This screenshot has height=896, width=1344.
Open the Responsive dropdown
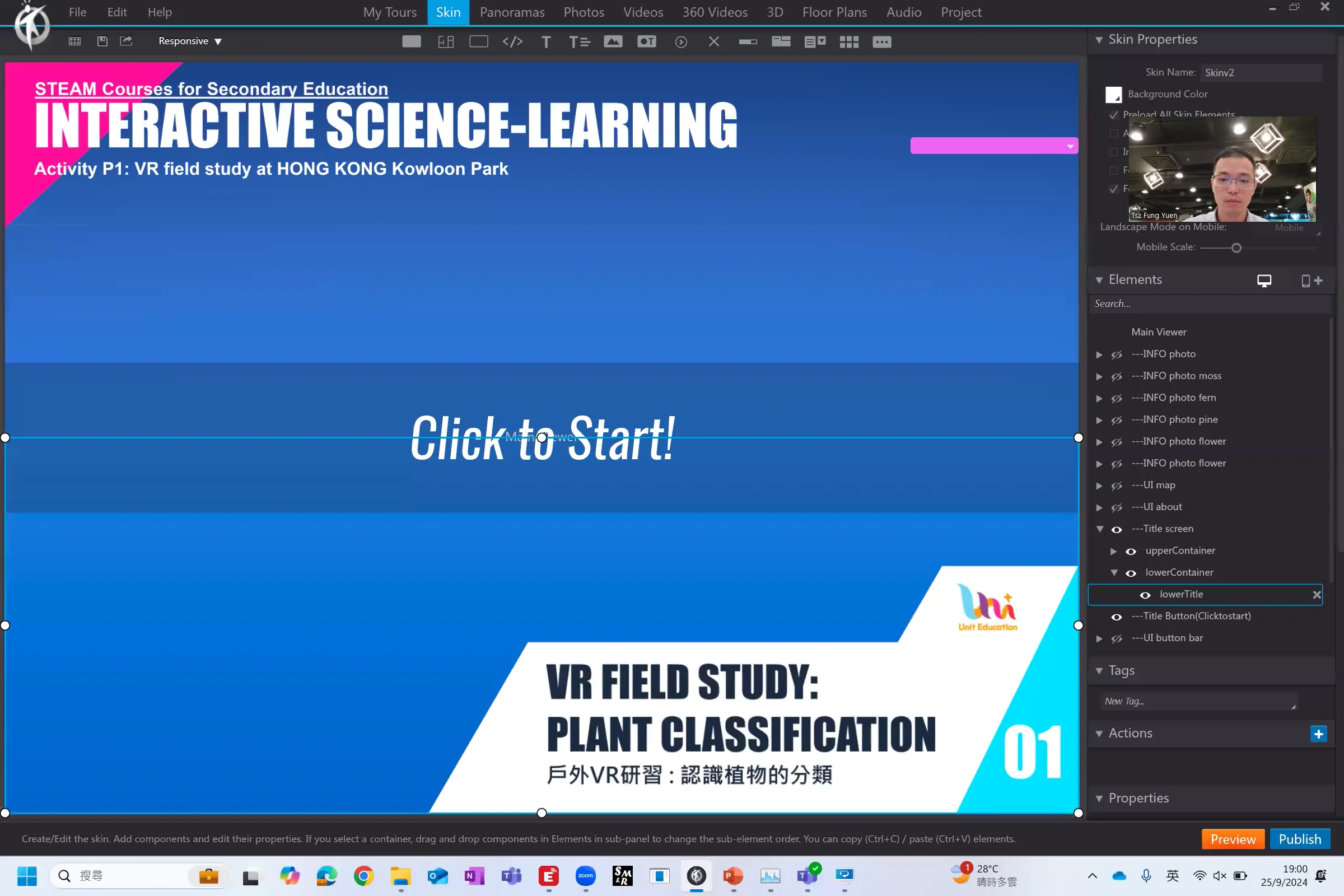[189, 40]
